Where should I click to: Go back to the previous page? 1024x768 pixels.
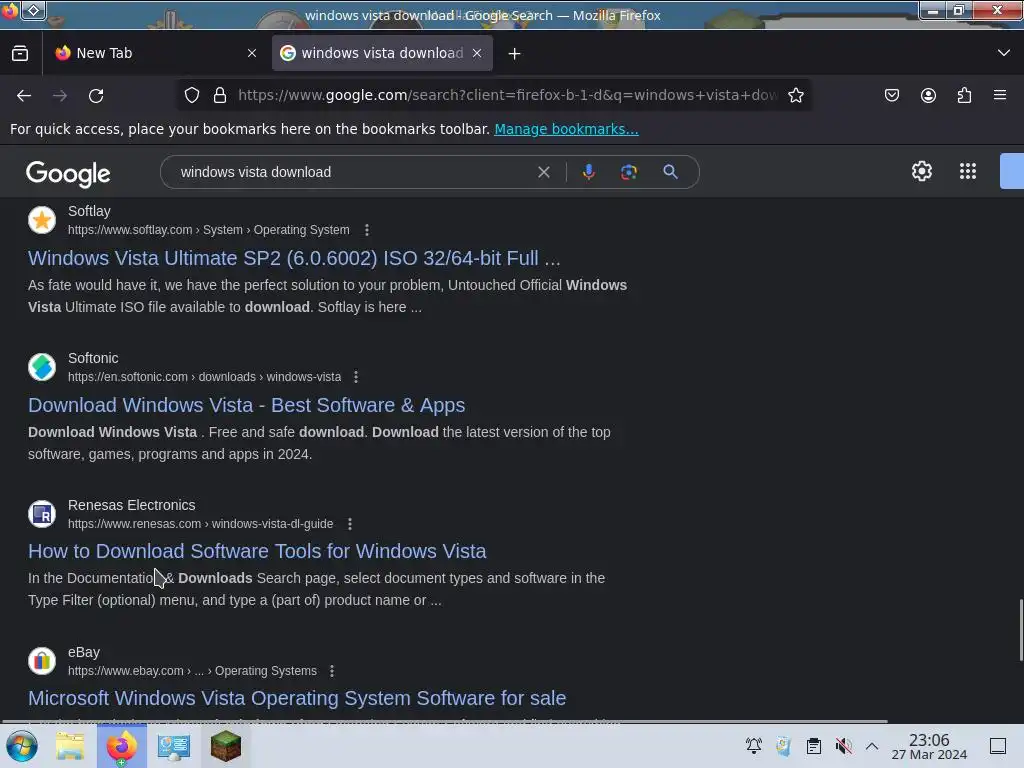click(24, 95)
